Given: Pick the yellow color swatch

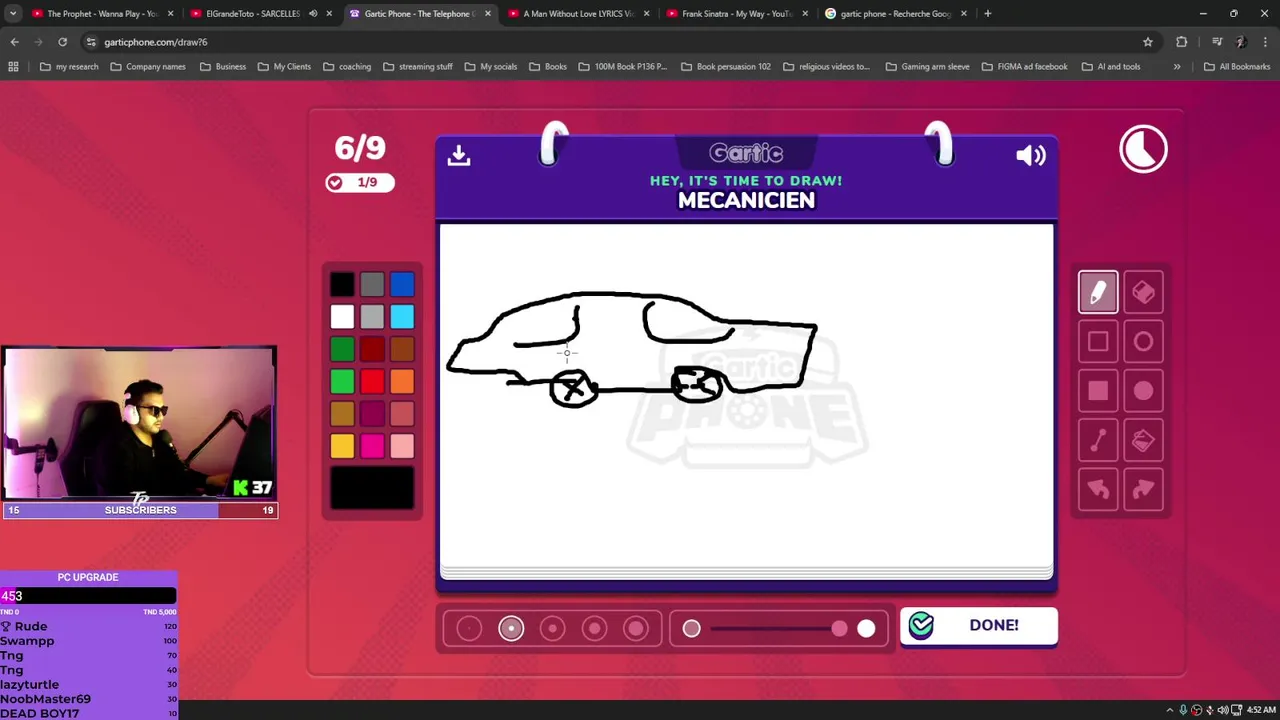Looking at the screenshot, I should [x=342, y=445].
